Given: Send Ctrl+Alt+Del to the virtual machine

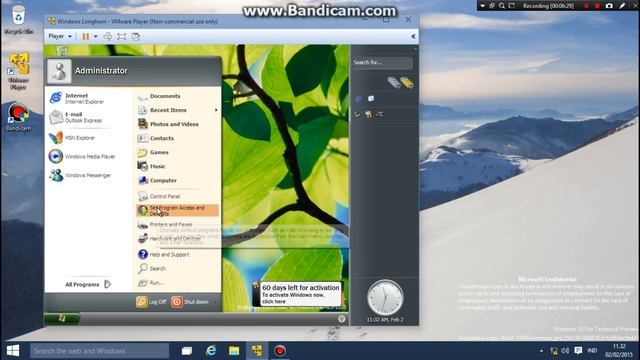Looking at the screenshot, I should tap(108, 36).
